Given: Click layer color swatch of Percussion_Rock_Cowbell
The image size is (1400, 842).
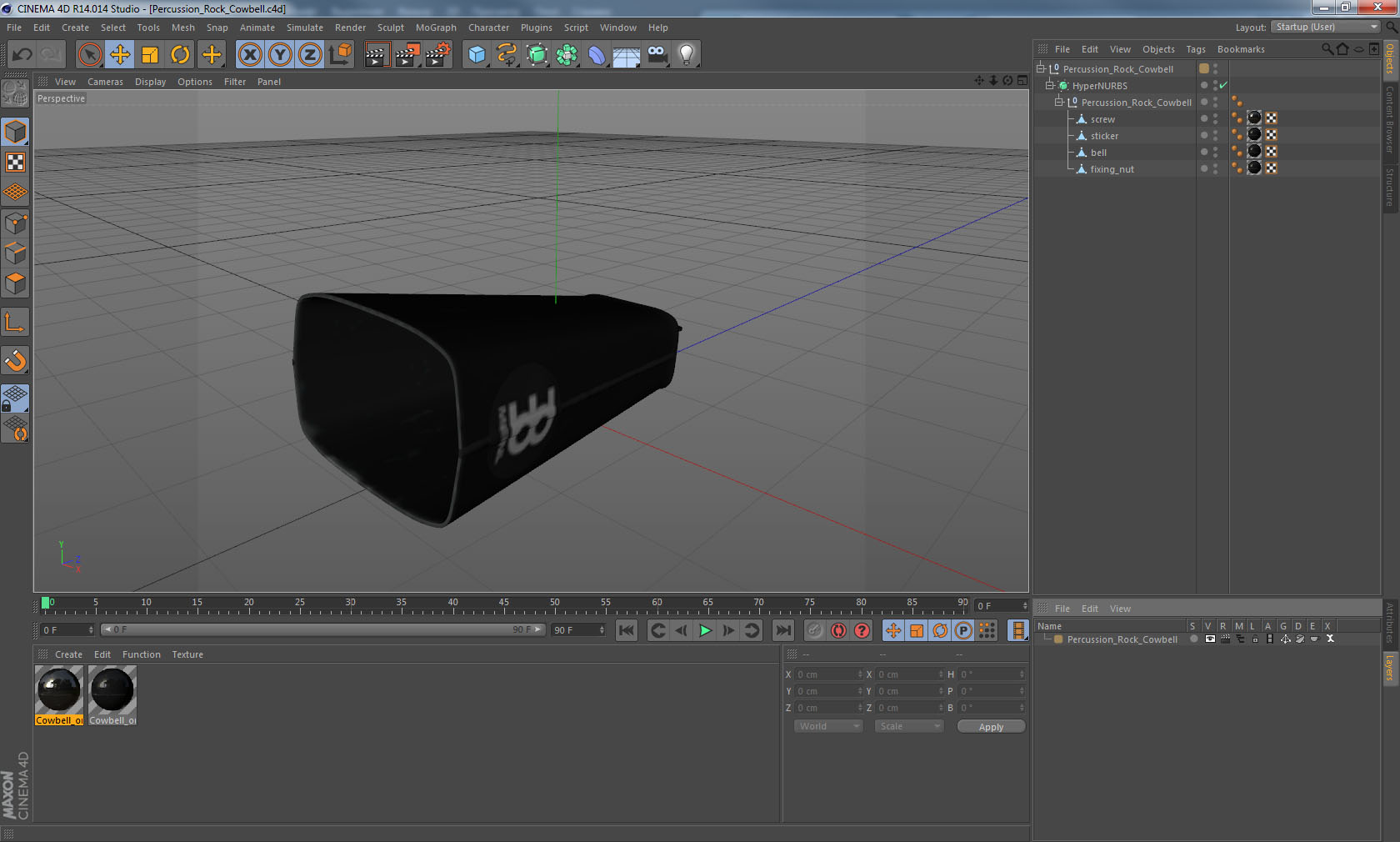Looking at the screenshot, I should 1058,639.
